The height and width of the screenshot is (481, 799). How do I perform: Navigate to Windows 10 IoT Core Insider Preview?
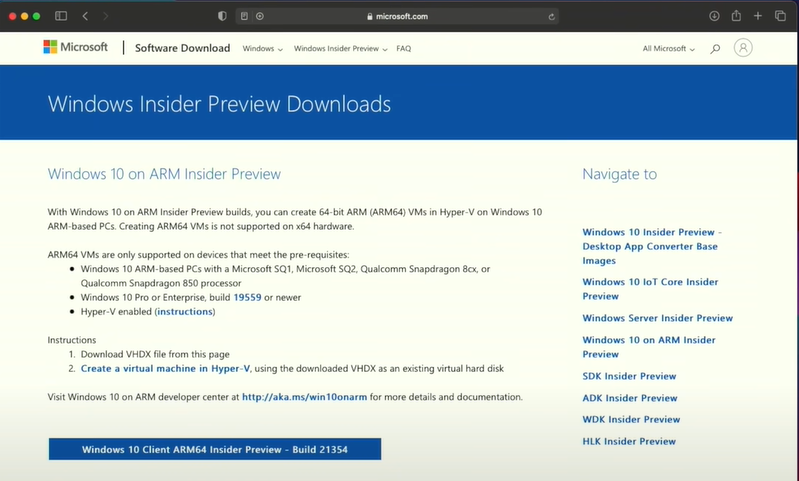click(x=650, y=289)
